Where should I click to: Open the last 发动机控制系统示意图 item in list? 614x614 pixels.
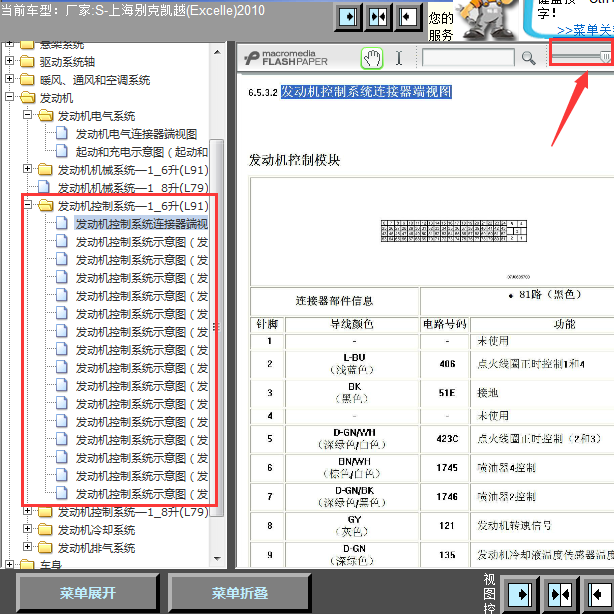point(141,495)
